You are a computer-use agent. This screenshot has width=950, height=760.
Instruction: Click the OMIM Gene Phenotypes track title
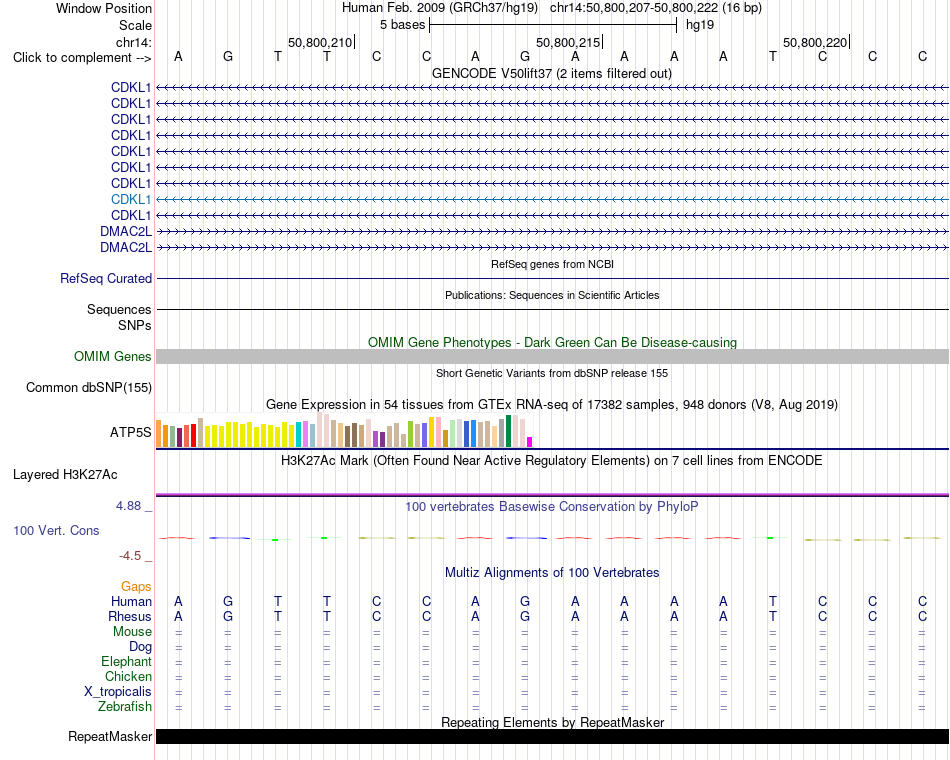point(553,342)
